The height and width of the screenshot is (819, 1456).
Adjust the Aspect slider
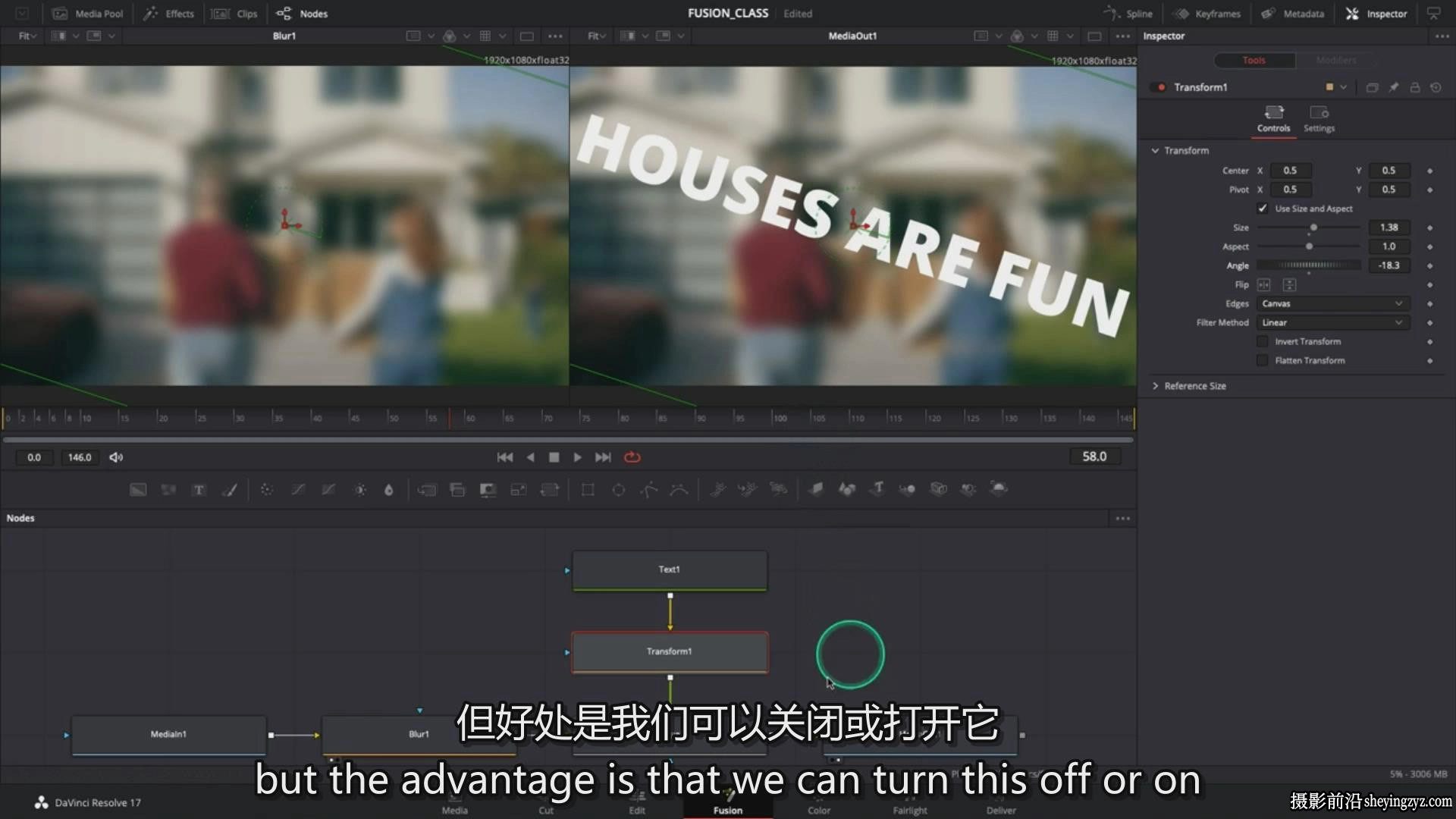(1309, 246)
